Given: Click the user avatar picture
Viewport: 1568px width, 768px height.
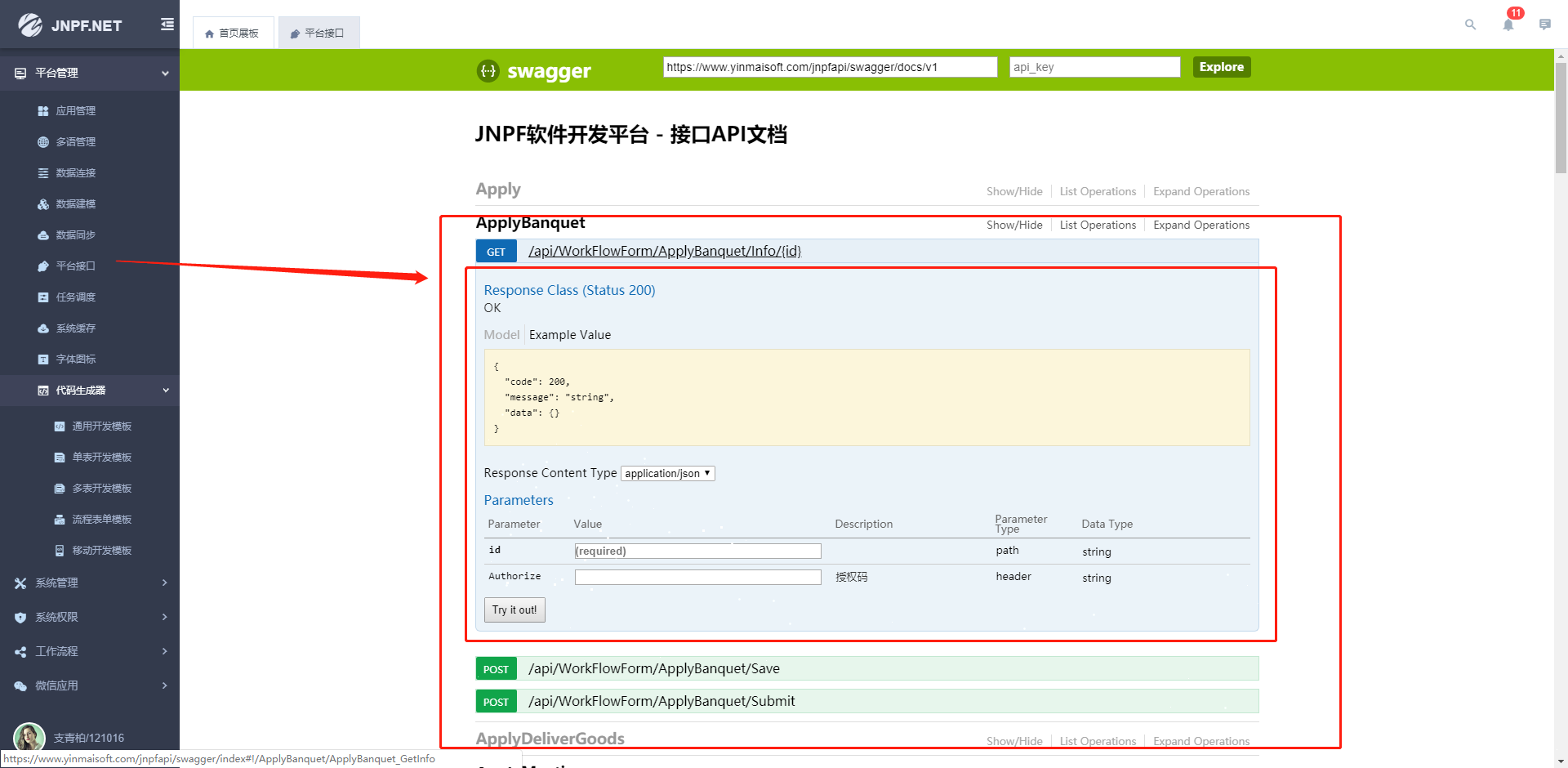Looking at the screenshot, I should click(x=29, y=737).
